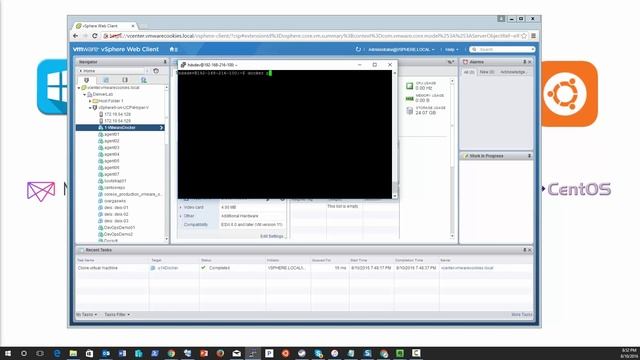Click the Edit Settings link
640x360 pixels.
273,236
